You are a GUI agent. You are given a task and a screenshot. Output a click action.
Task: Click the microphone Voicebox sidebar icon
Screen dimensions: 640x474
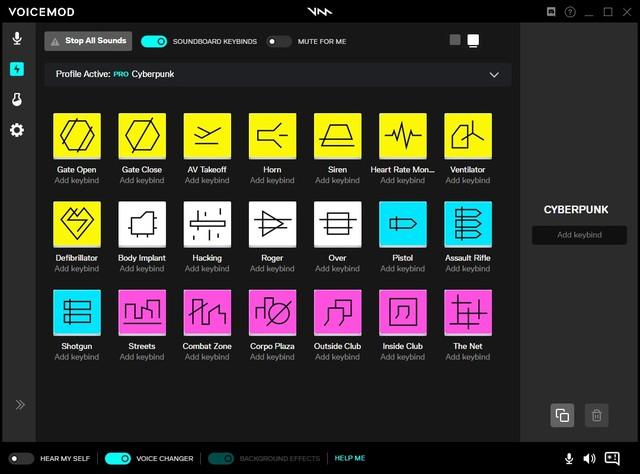point(17,39)
